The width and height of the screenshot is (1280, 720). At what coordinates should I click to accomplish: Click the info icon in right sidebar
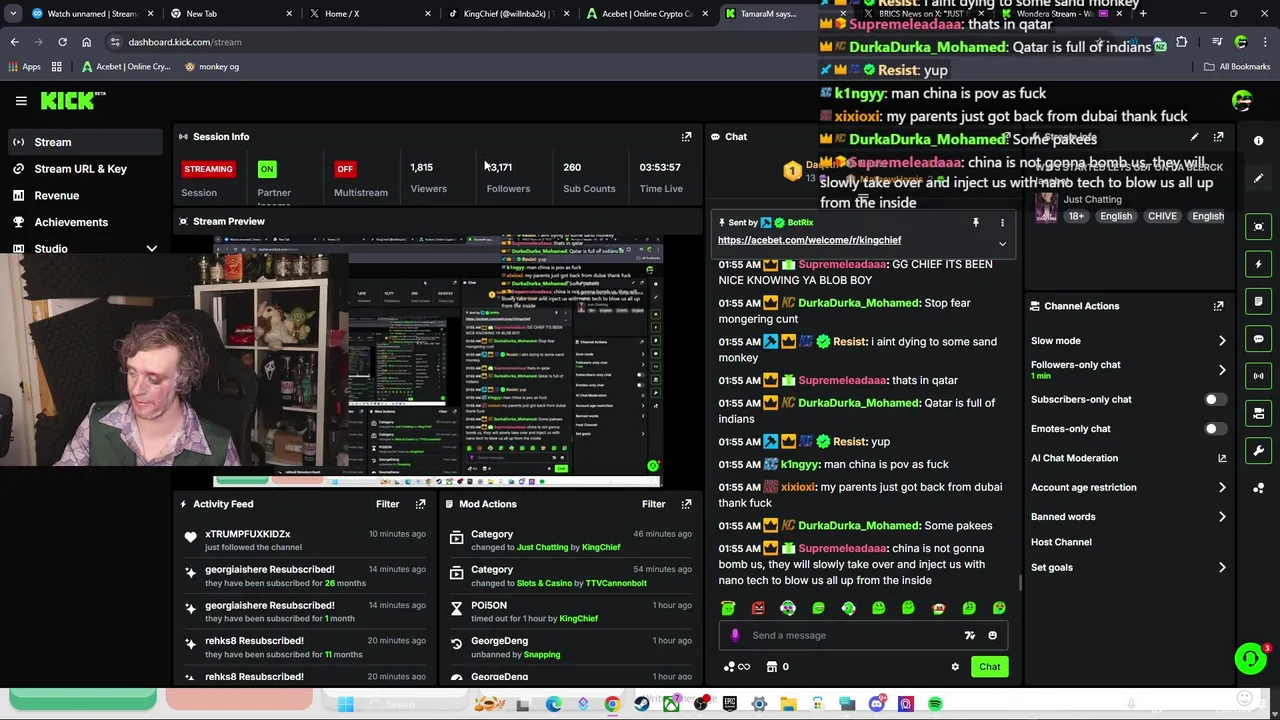tap(1259, 141)
